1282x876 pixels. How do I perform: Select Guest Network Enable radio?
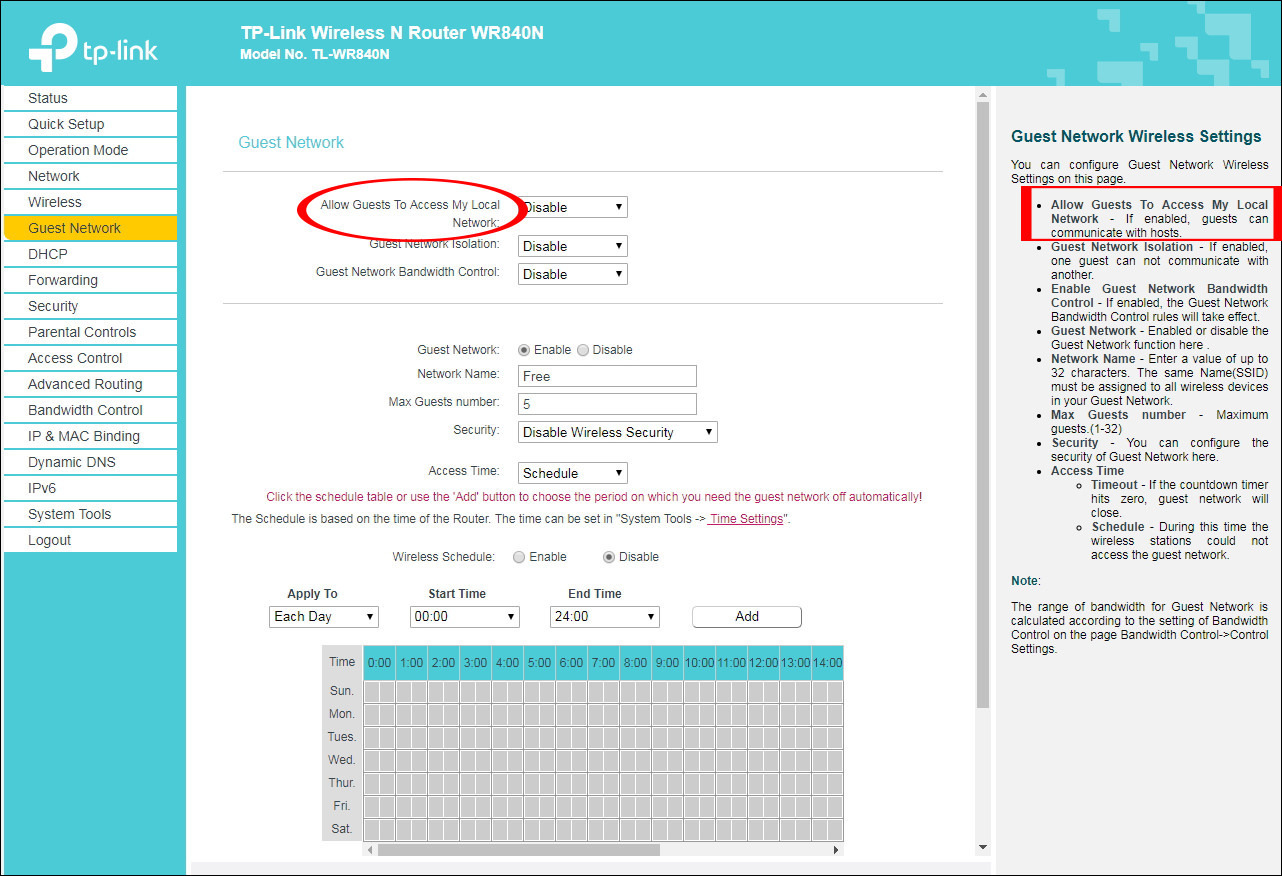coord(524,350)
